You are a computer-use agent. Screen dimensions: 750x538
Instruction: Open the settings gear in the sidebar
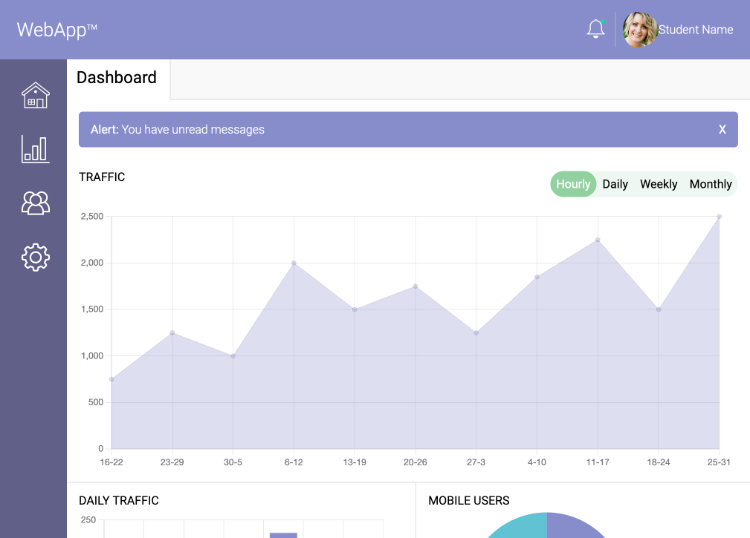point(35,257)
